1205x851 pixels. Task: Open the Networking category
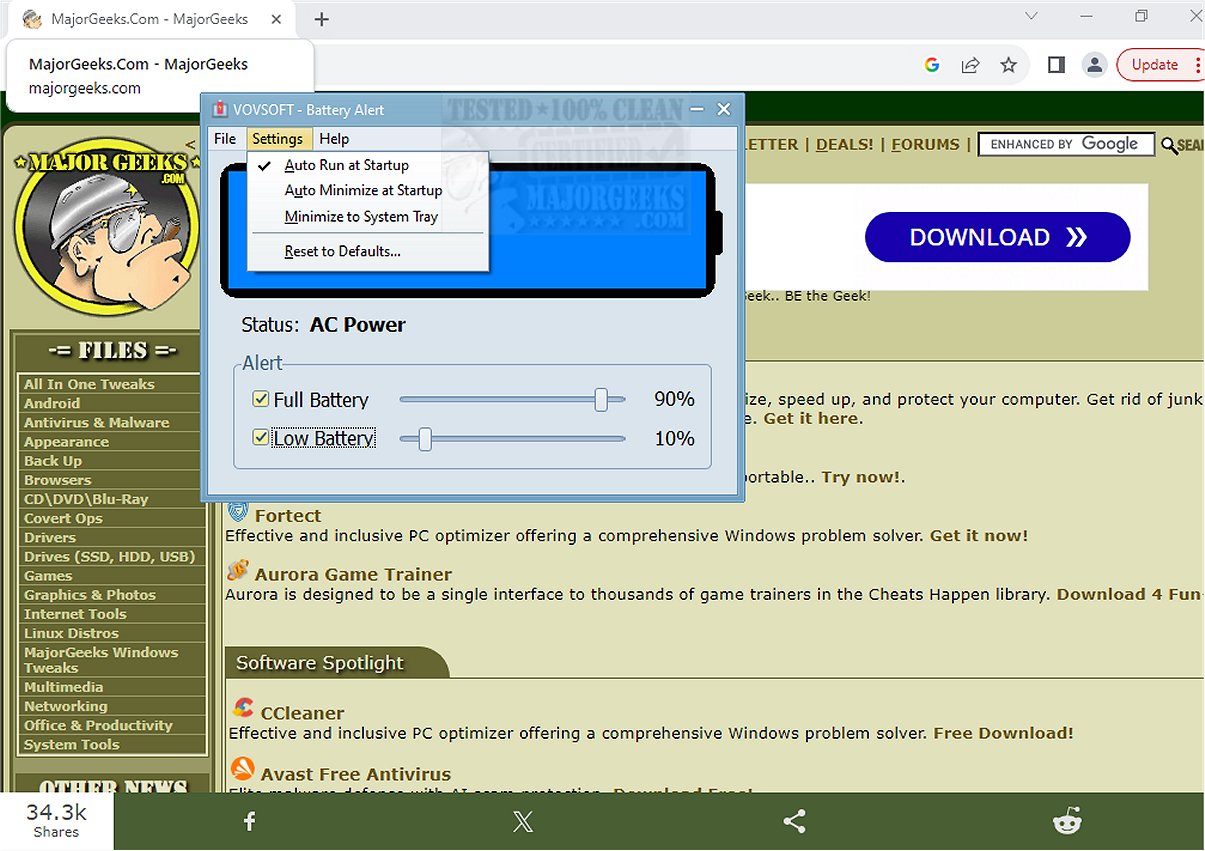click(x=65, y=706)
